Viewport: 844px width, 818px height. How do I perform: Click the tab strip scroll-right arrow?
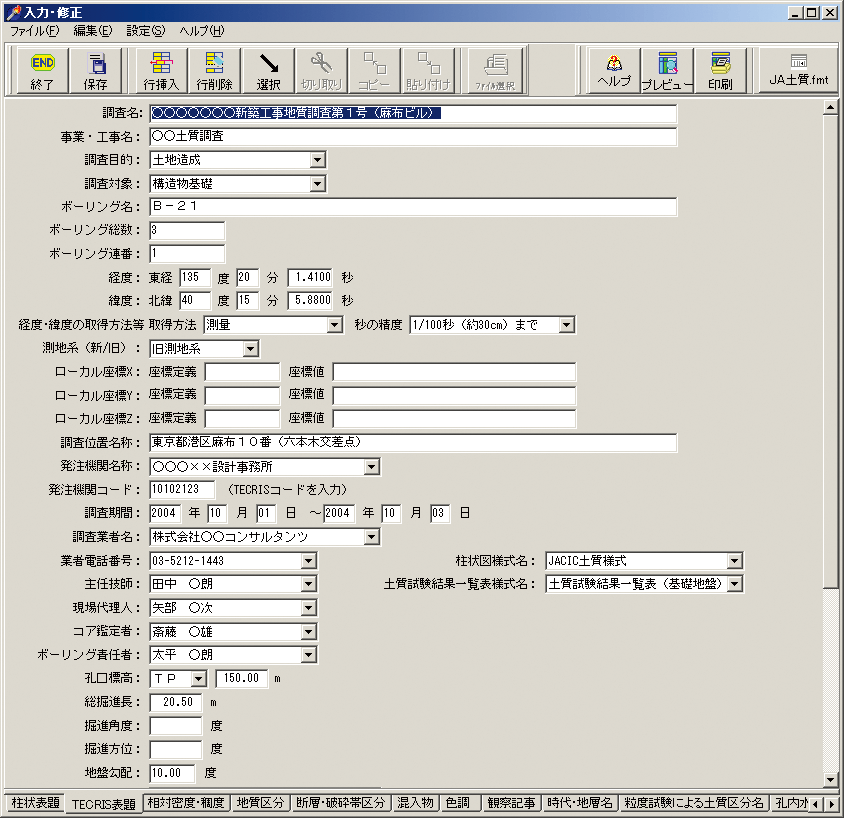click(832, 804)
